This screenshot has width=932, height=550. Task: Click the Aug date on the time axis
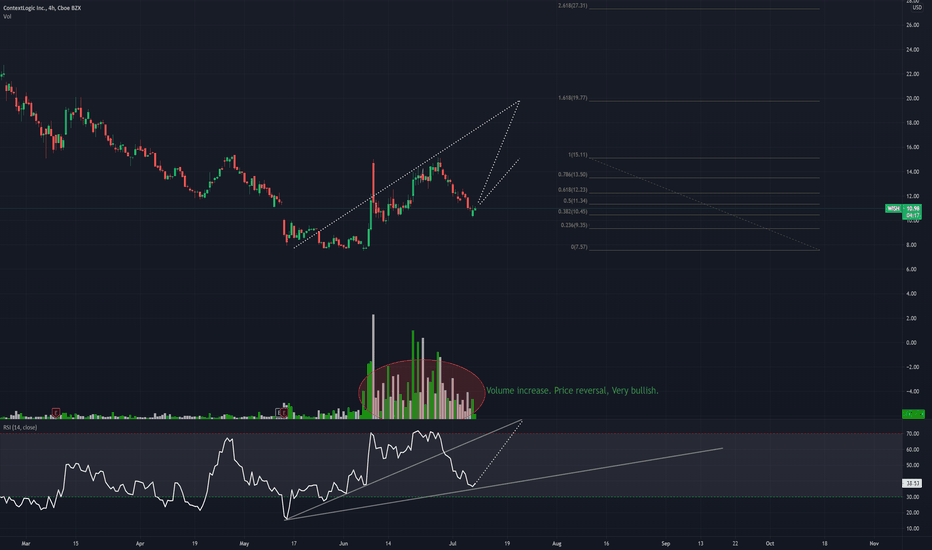tap(557, 543)
